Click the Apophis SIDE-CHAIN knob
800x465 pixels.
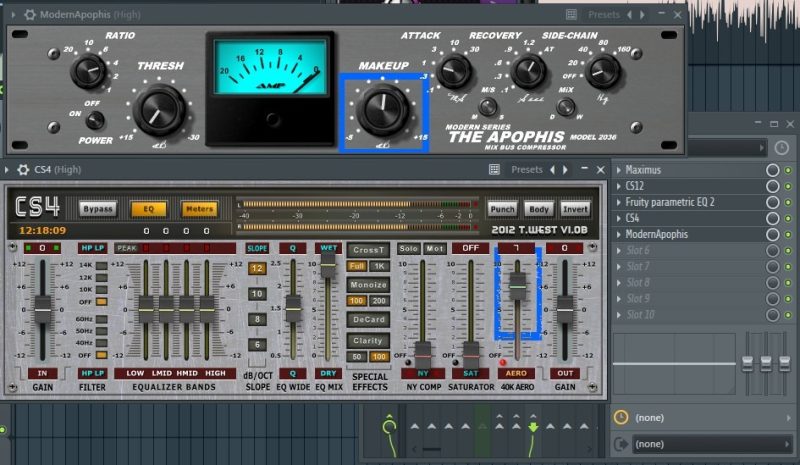603,71
